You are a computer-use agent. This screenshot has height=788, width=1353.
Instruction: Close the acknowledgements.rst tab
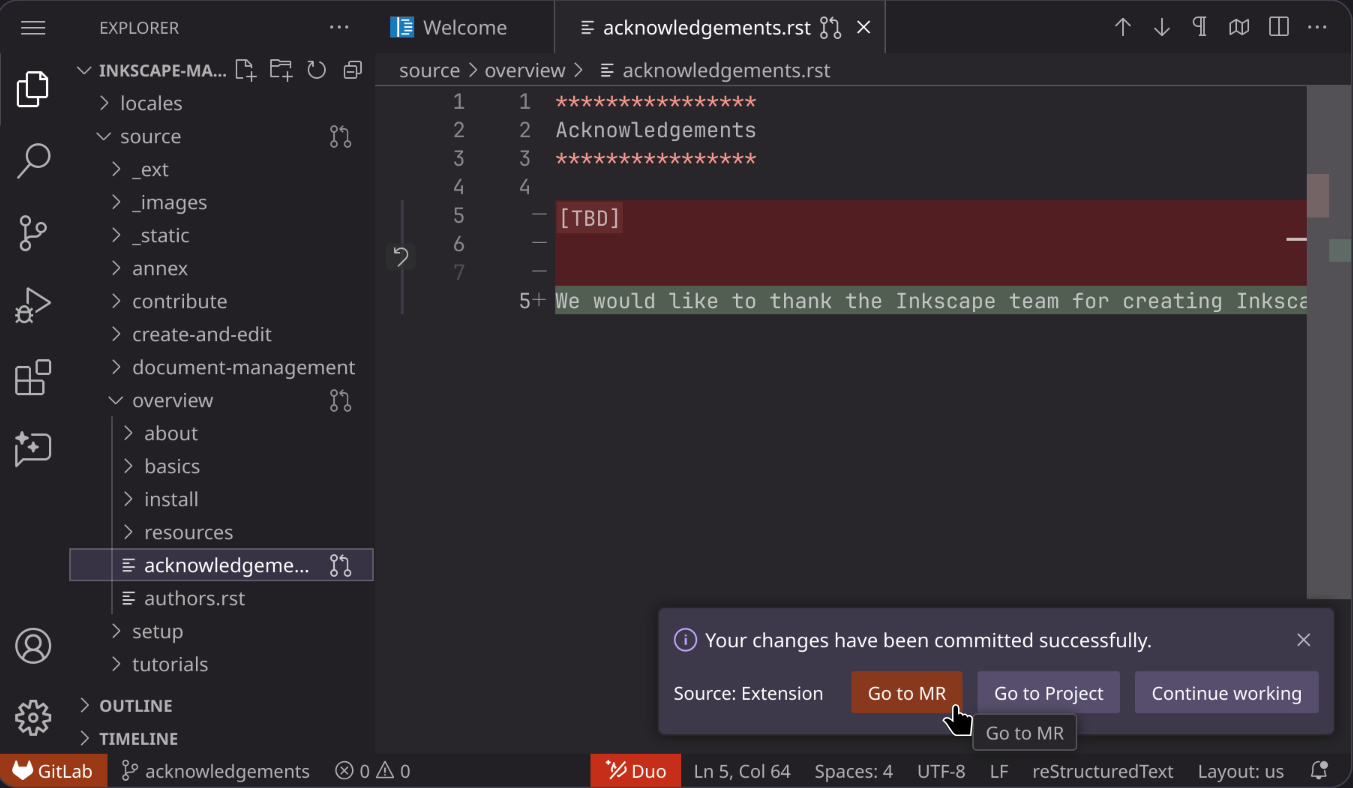coord(864,28)
